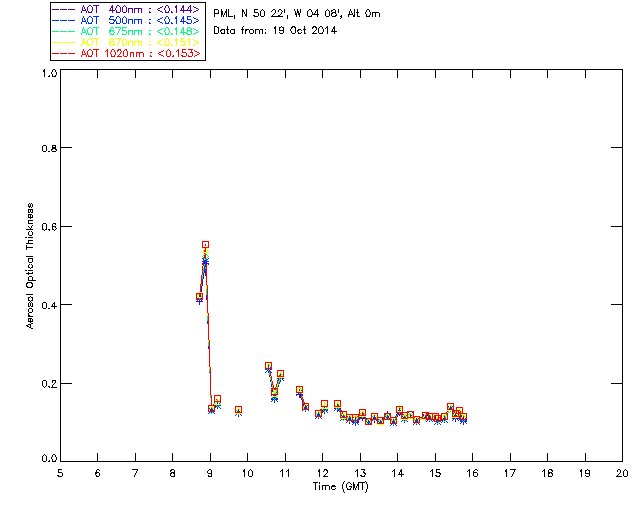Image resolution: width=640 pixels, height=512 pixels.
Task: Click the red dashed 1020nm legend line
Action: click(64, 53)
